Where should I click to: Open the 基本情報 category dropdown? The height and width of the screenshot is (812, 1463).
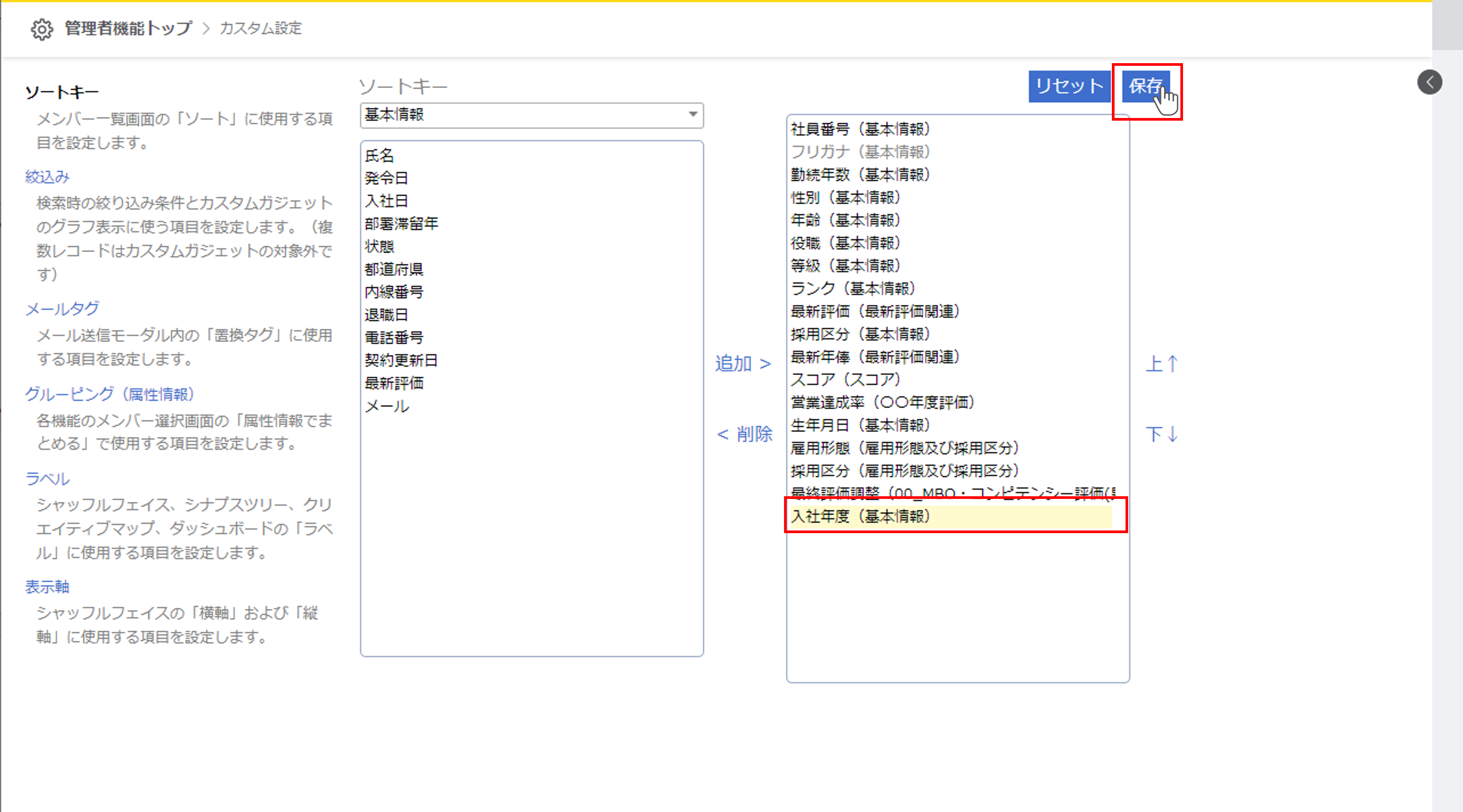(x=532, y=115)
